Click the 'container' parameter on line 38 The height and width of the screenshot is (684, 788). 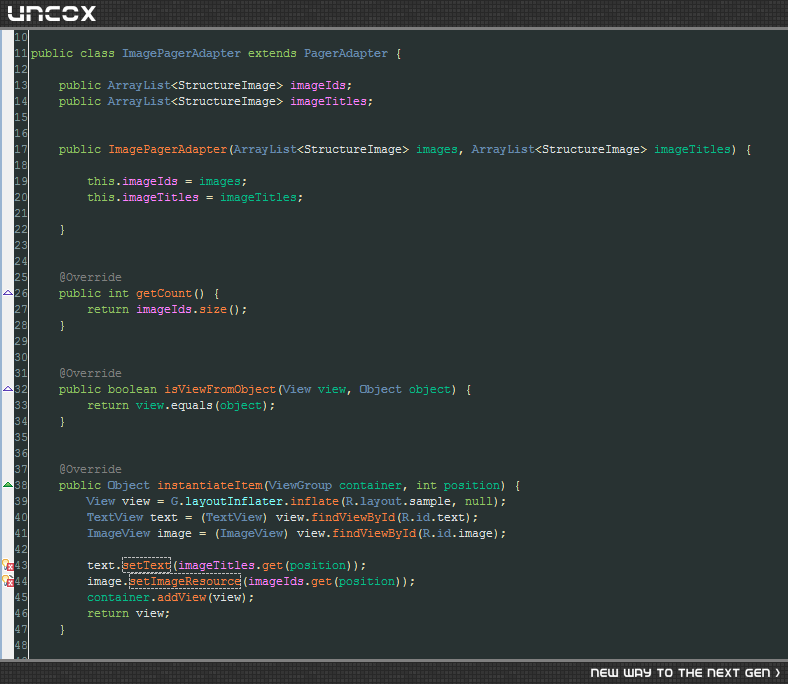(370, 485)
